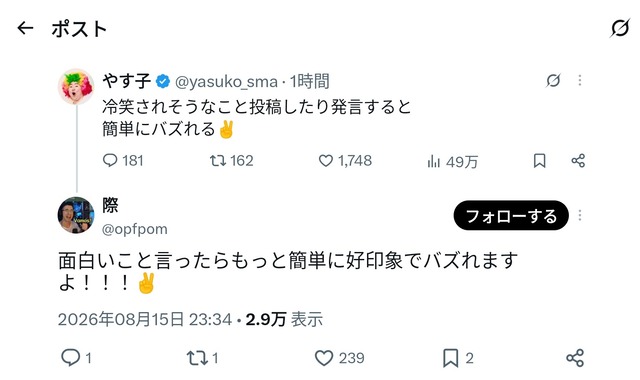640x380 pixels.
Task: Go back with the arrow beside ポスト
Action: [x=25, y=28]
